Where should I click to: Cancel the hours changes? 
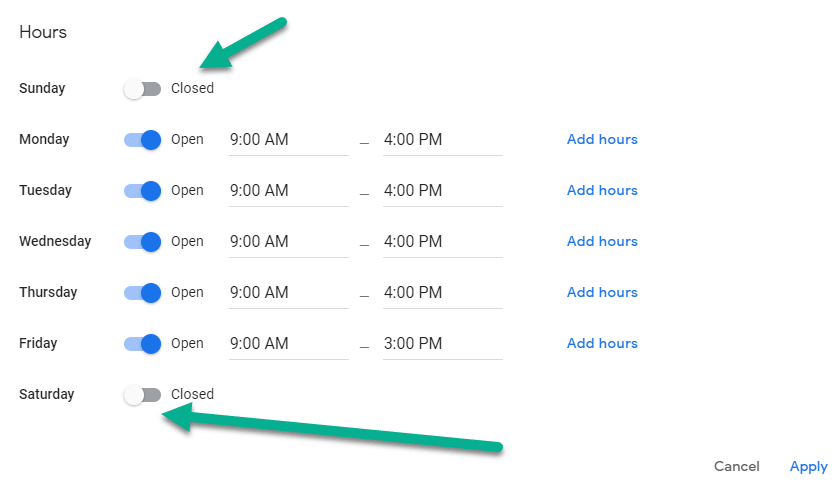coord(737,467)
